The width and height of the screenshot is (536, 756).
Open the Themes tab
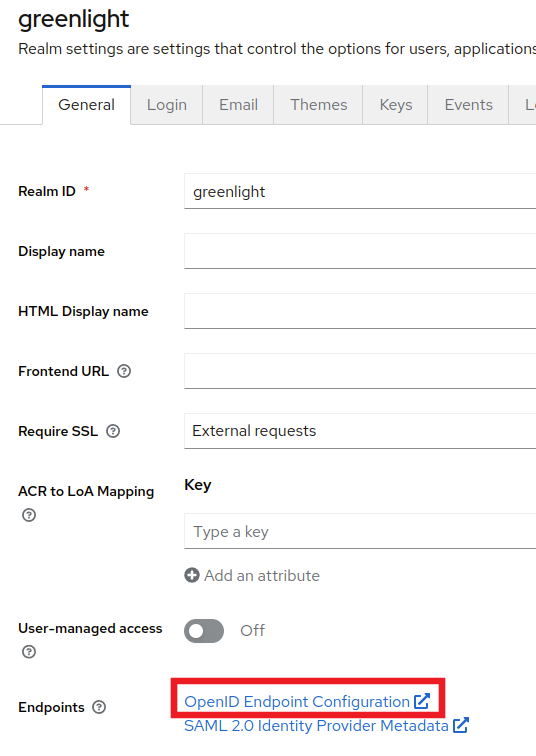point(318,105)
